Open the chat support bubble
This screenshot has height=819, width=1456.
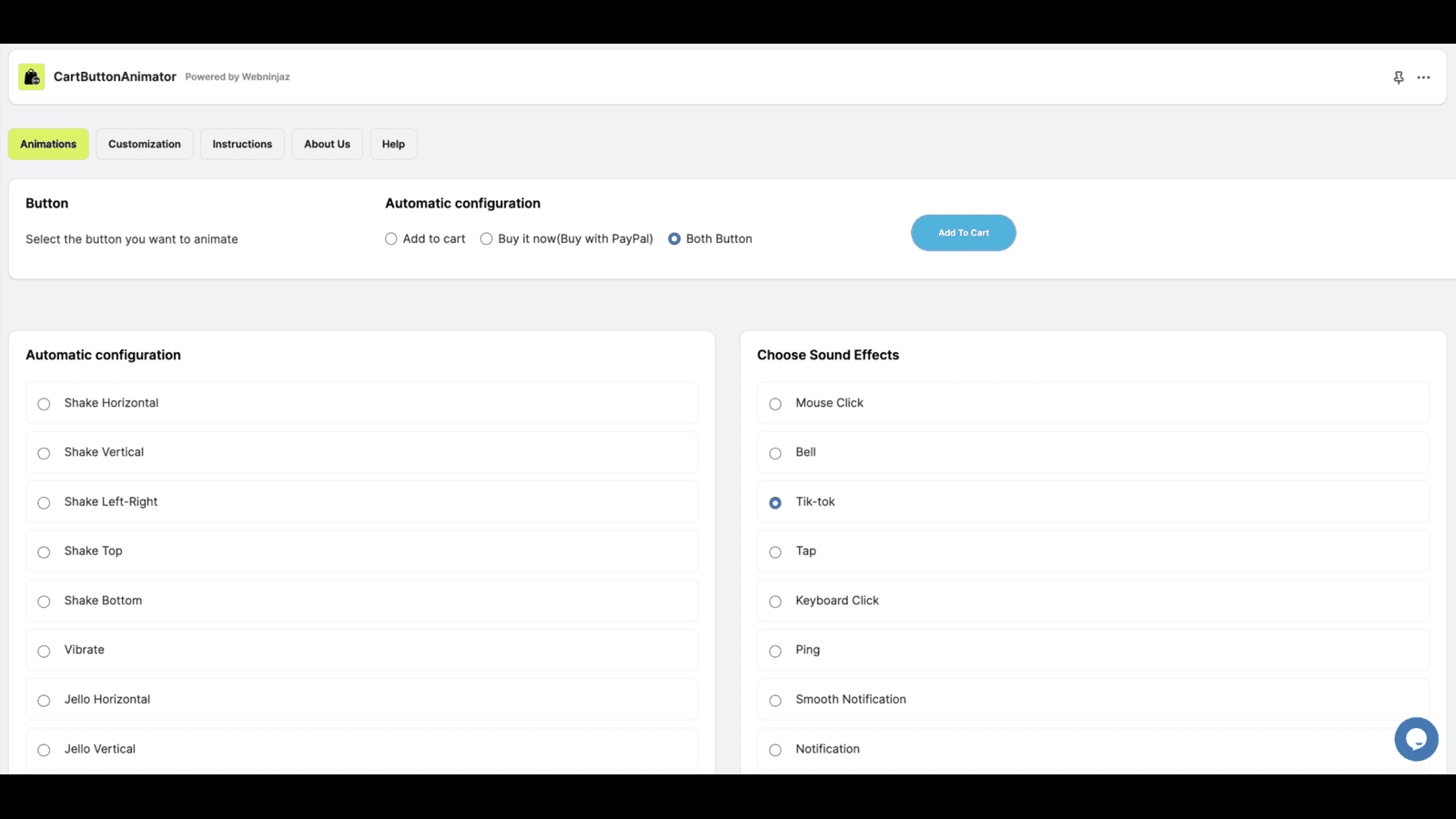1416,739
